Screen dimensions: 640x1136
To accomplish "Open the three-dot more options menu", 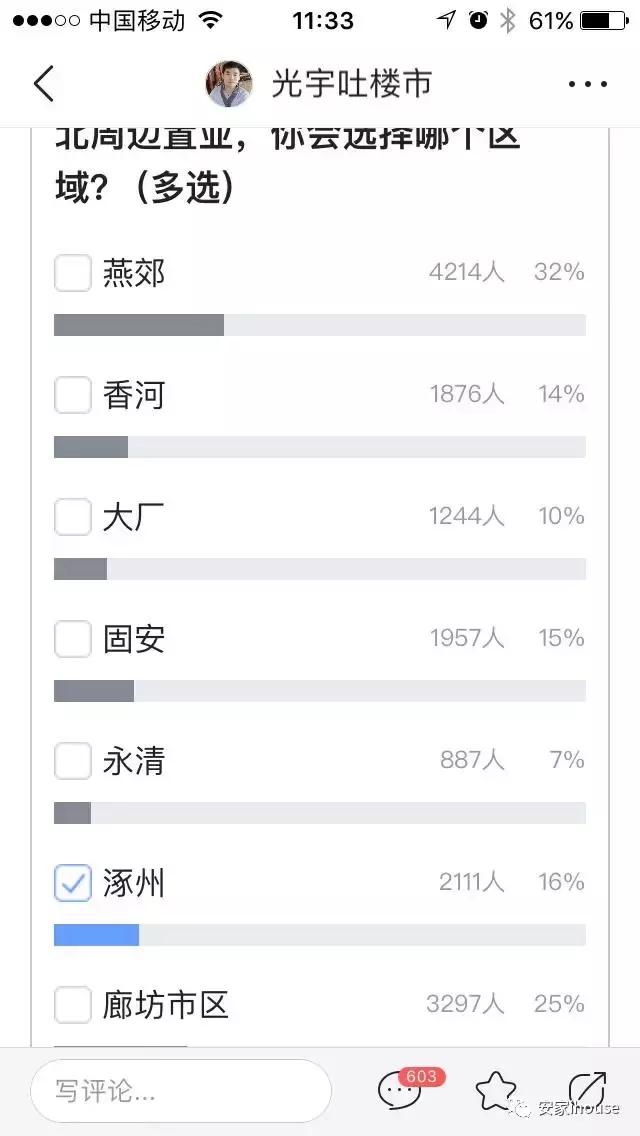I will point(587,84).
